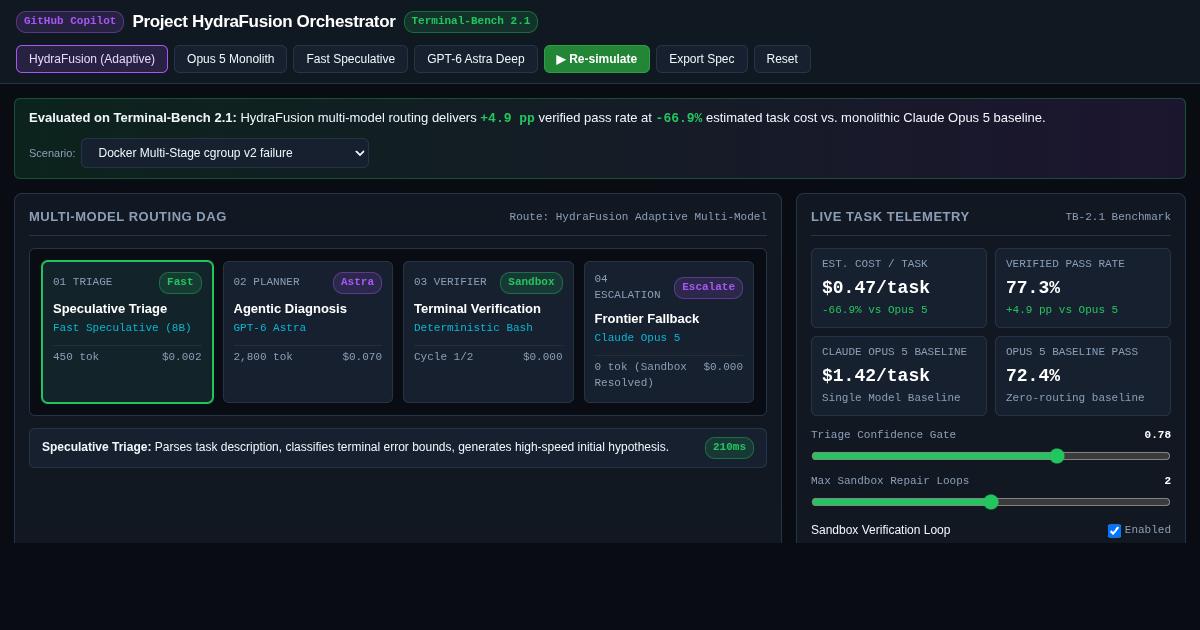
Task: Select HydraFusion (Adaptive) mode tab
Action: click(92, 59)
